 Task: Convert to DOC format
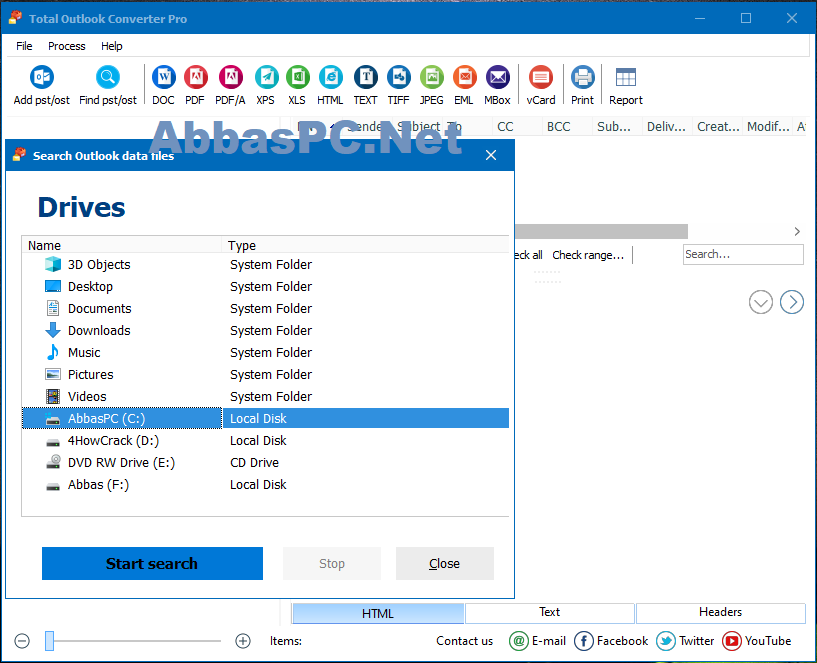point(164,85)
